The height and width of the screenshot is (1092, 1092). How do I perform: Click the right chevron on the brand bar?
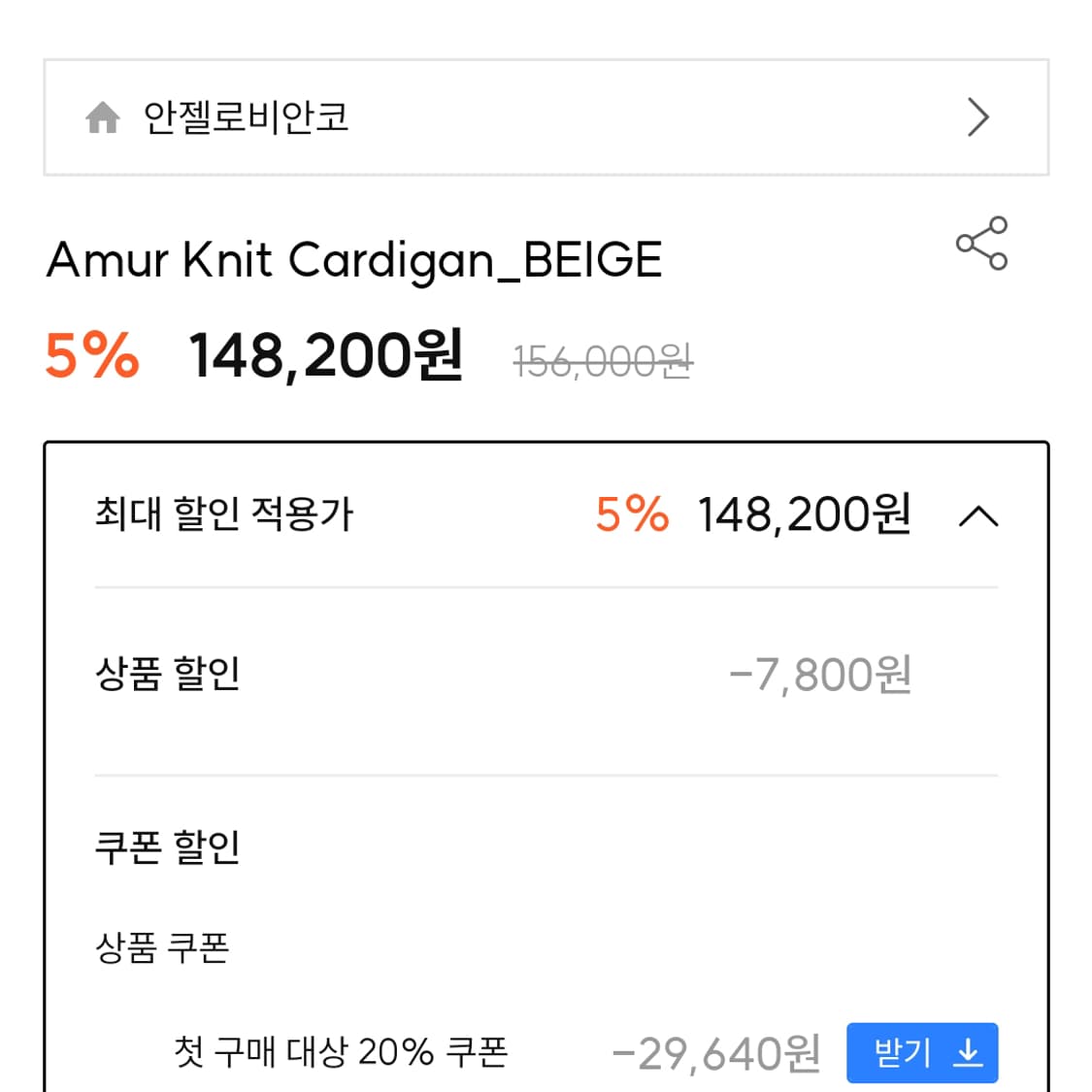[978, 117]
